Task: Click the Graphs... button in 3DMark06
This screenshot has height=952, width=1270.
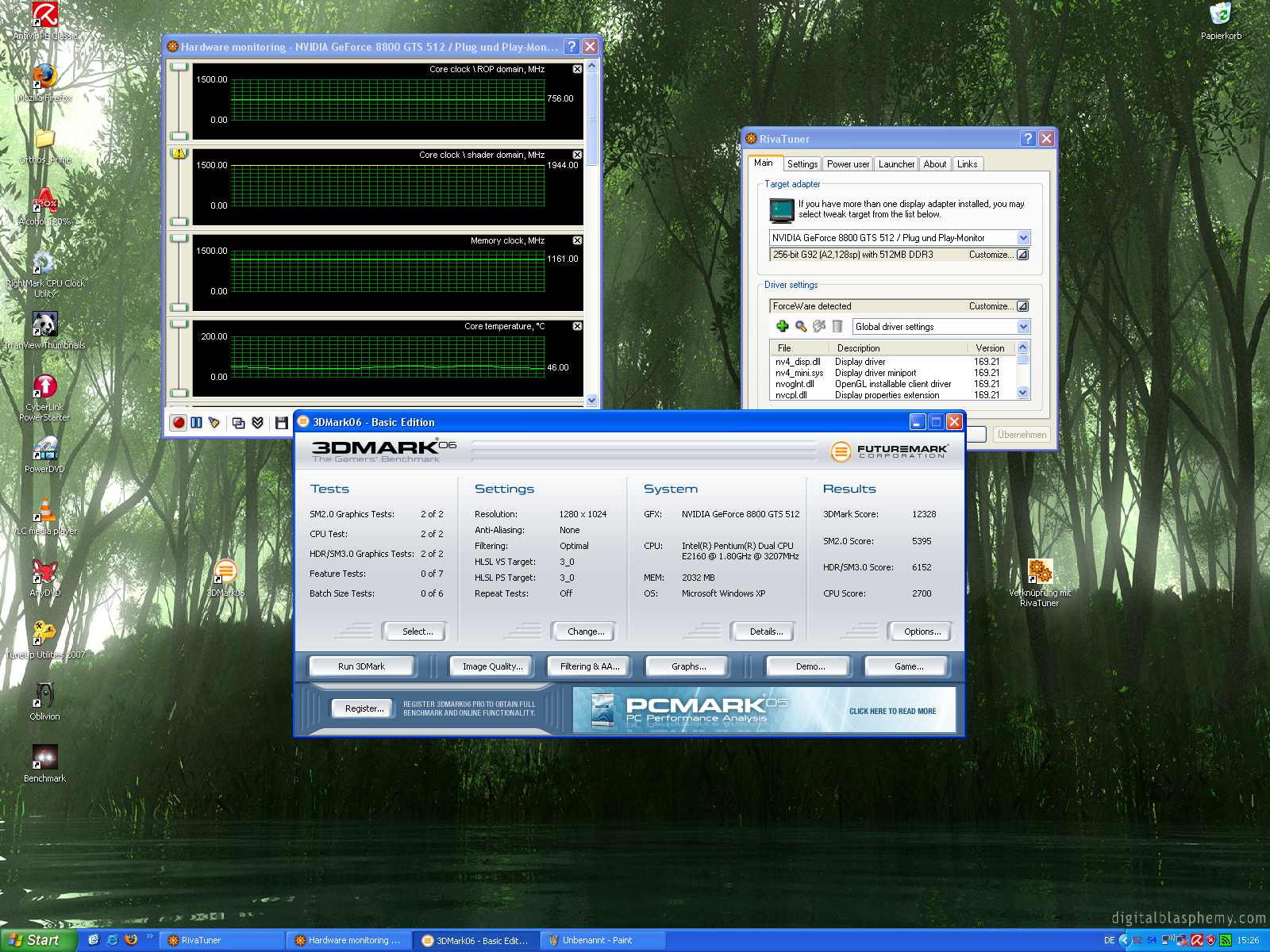Action: pos(688,666)
